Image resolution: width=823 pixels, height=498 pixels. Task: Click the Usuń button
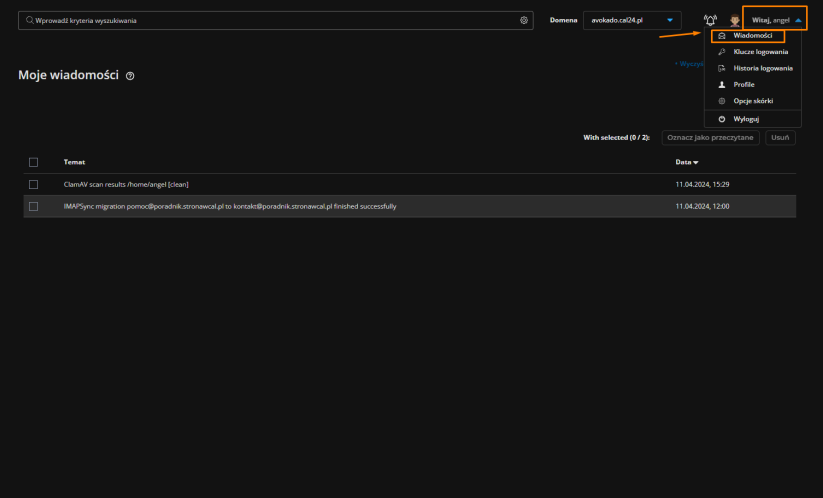click(x=780, y=137)
